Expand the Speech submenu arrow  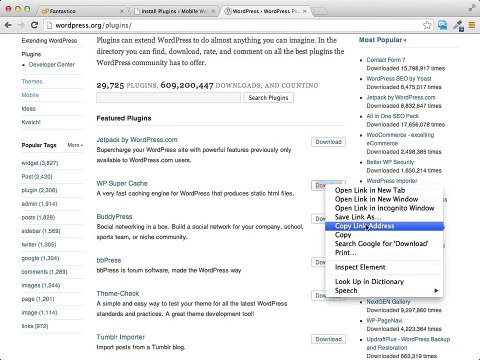point(436,291)
